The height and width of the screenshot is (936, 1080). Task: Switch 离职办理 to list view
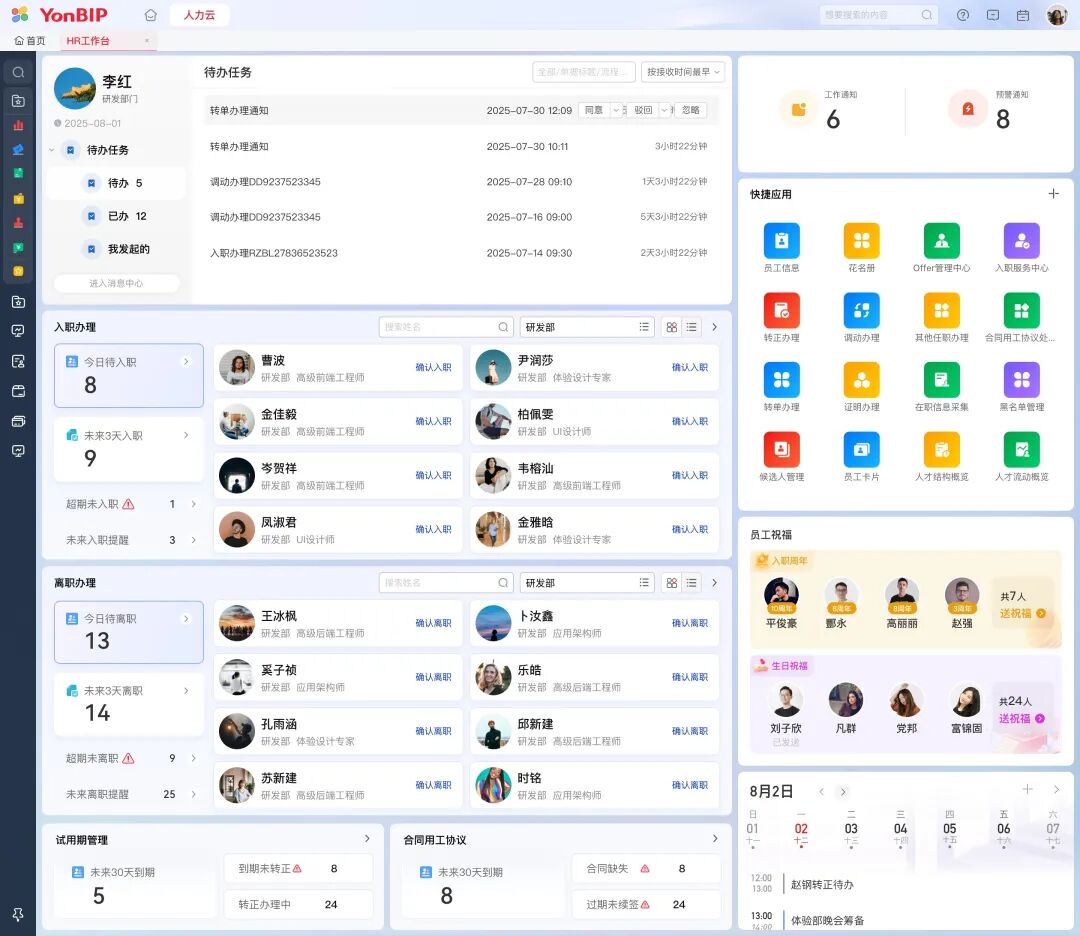(691, 583)
